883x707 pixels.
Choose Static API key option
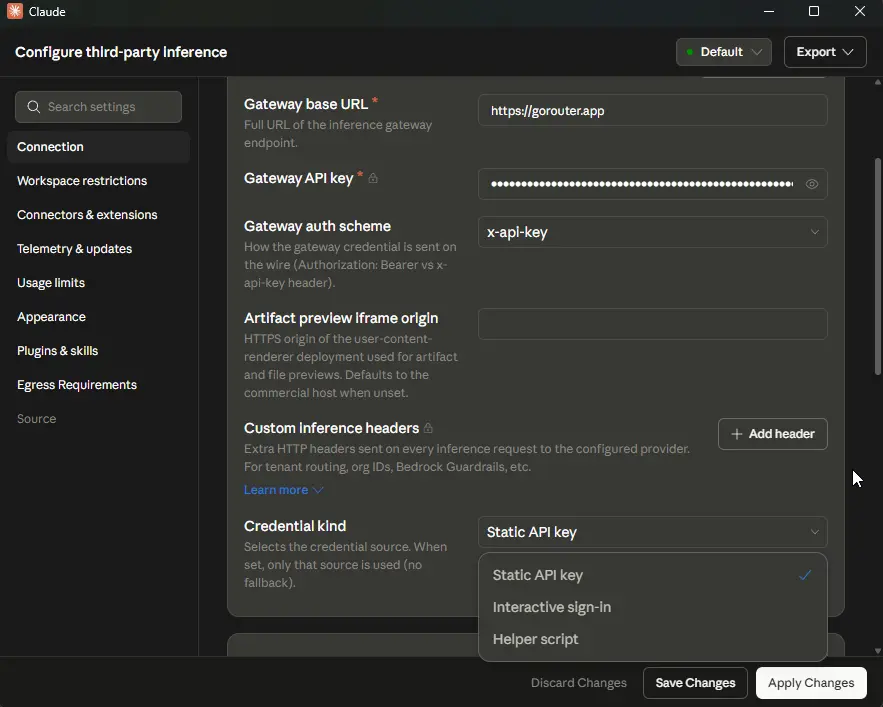coord(652,575)
